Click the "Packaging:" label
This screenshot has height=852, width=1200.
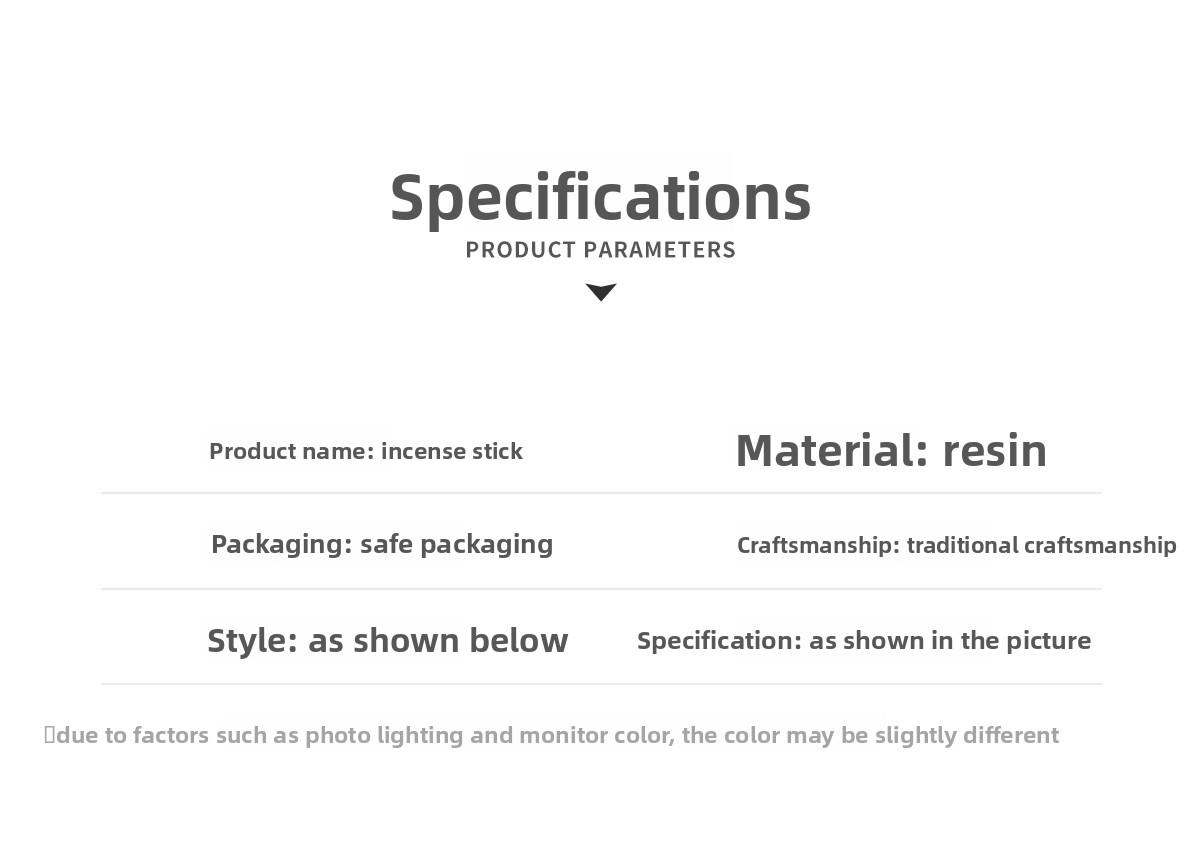[281, 544]
